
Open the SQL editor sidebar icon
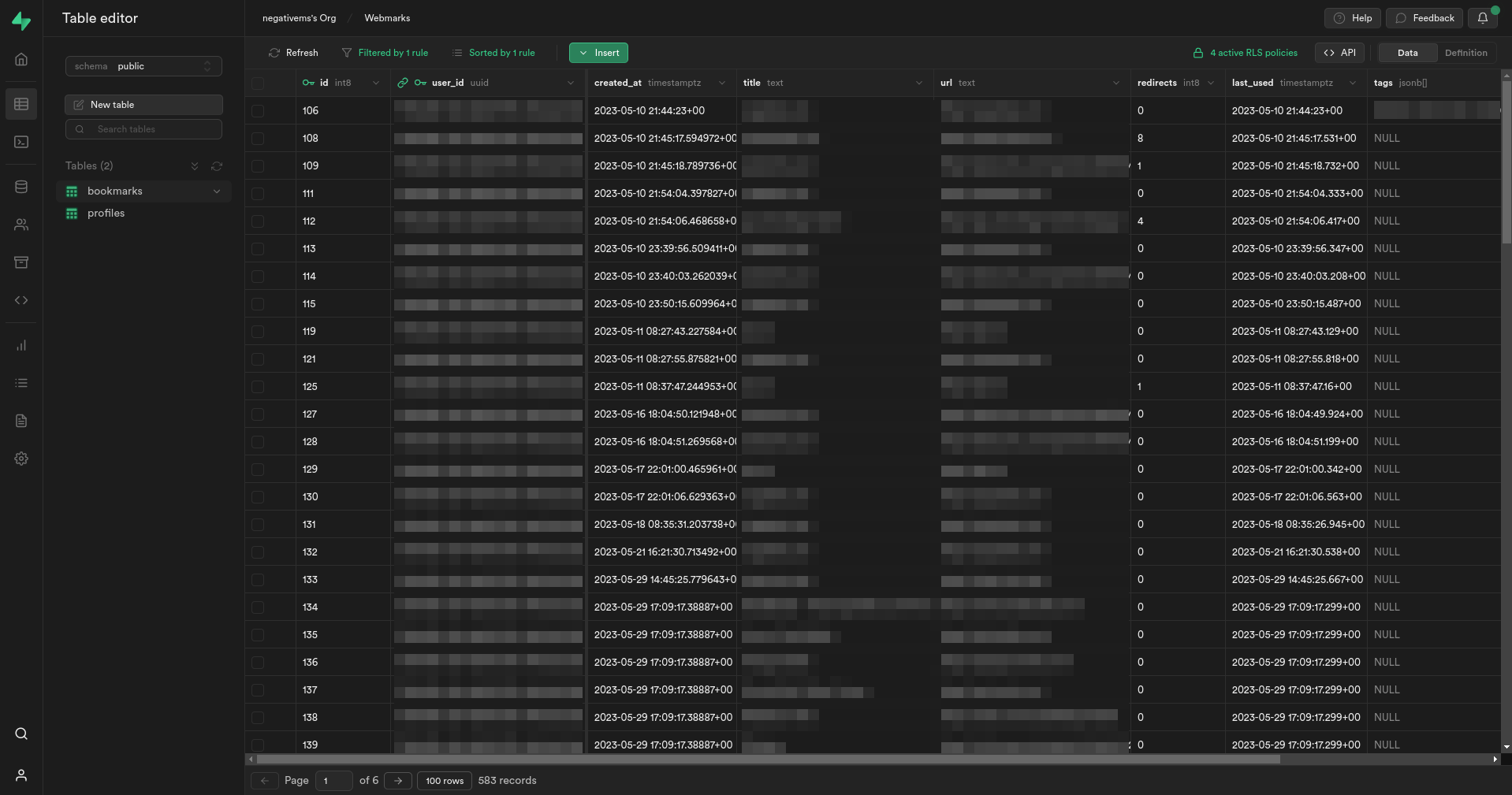tap(21, 142)
